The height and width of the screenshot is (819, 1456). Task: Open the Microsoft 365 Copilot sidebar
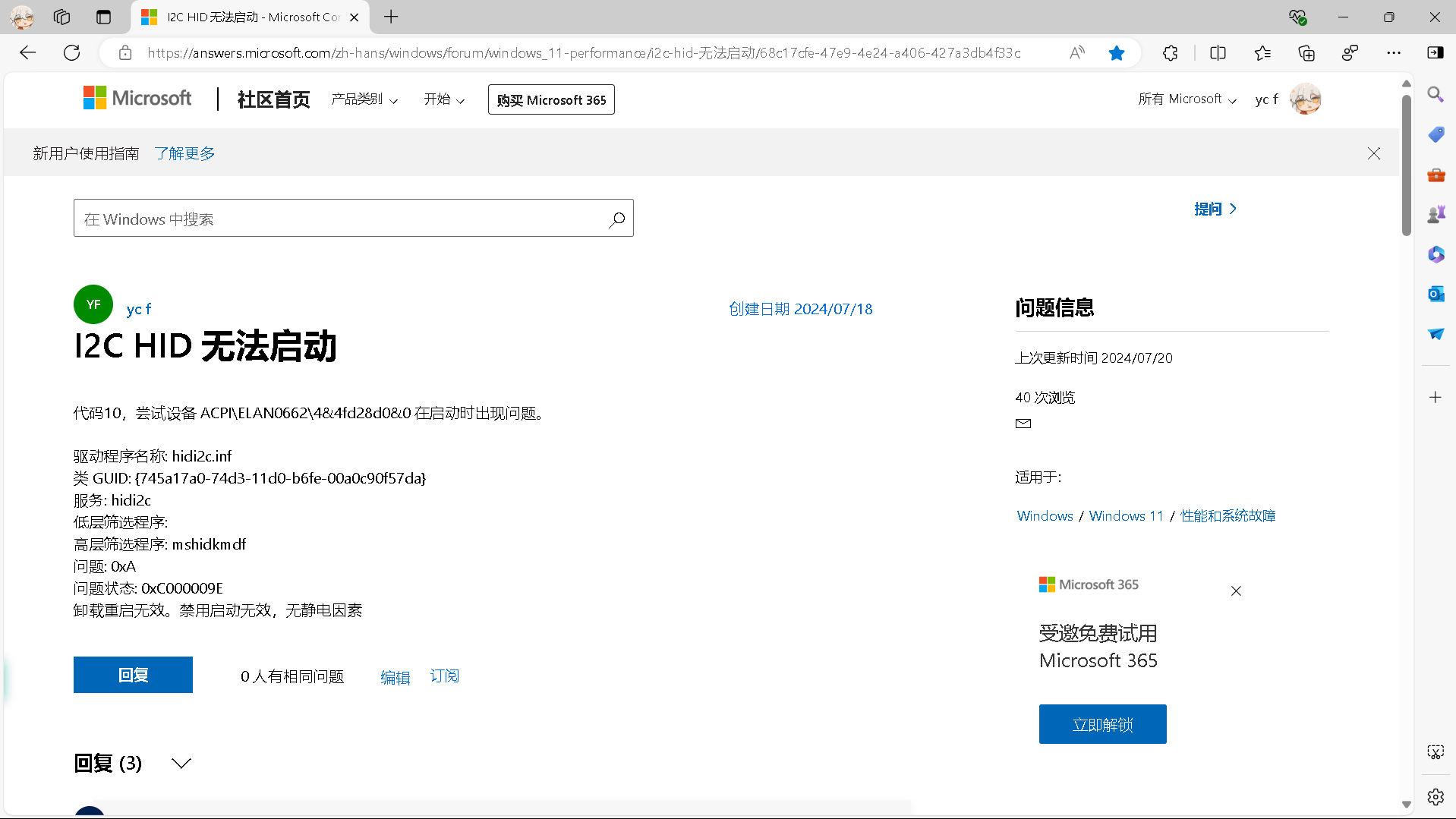1436,254
